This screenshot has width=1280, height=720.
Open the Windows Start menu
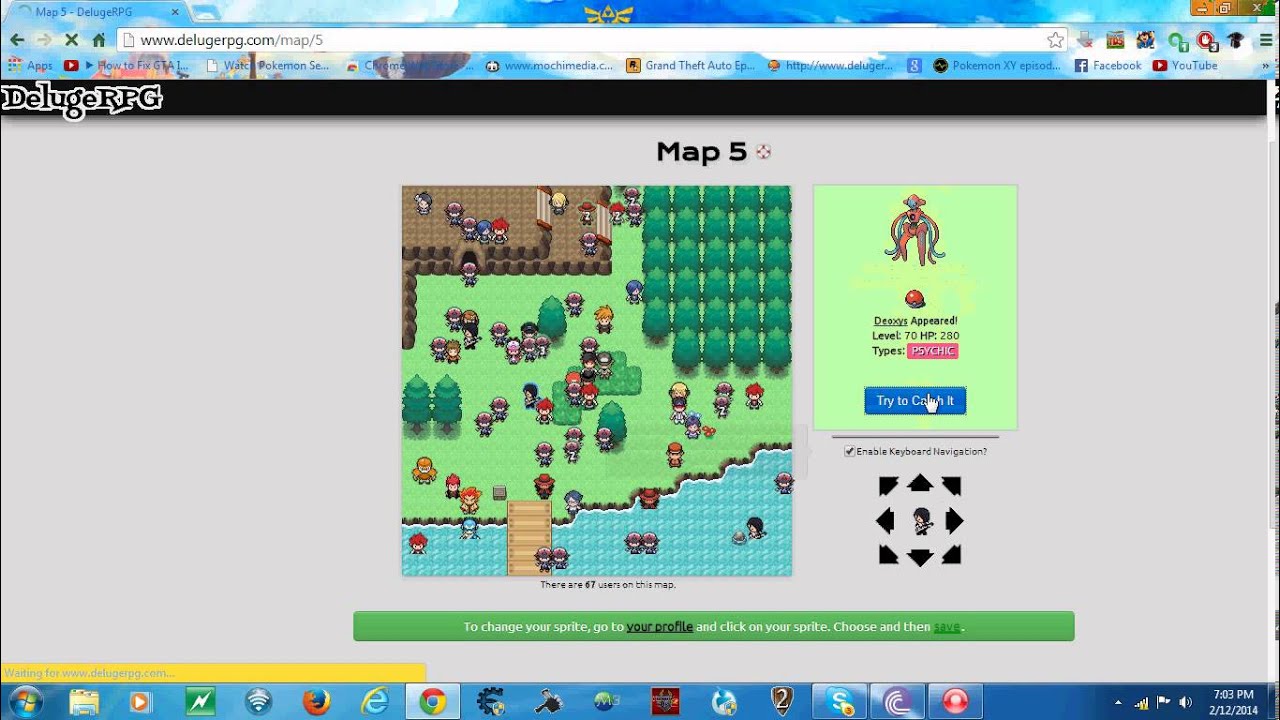[x=24, y=701]
